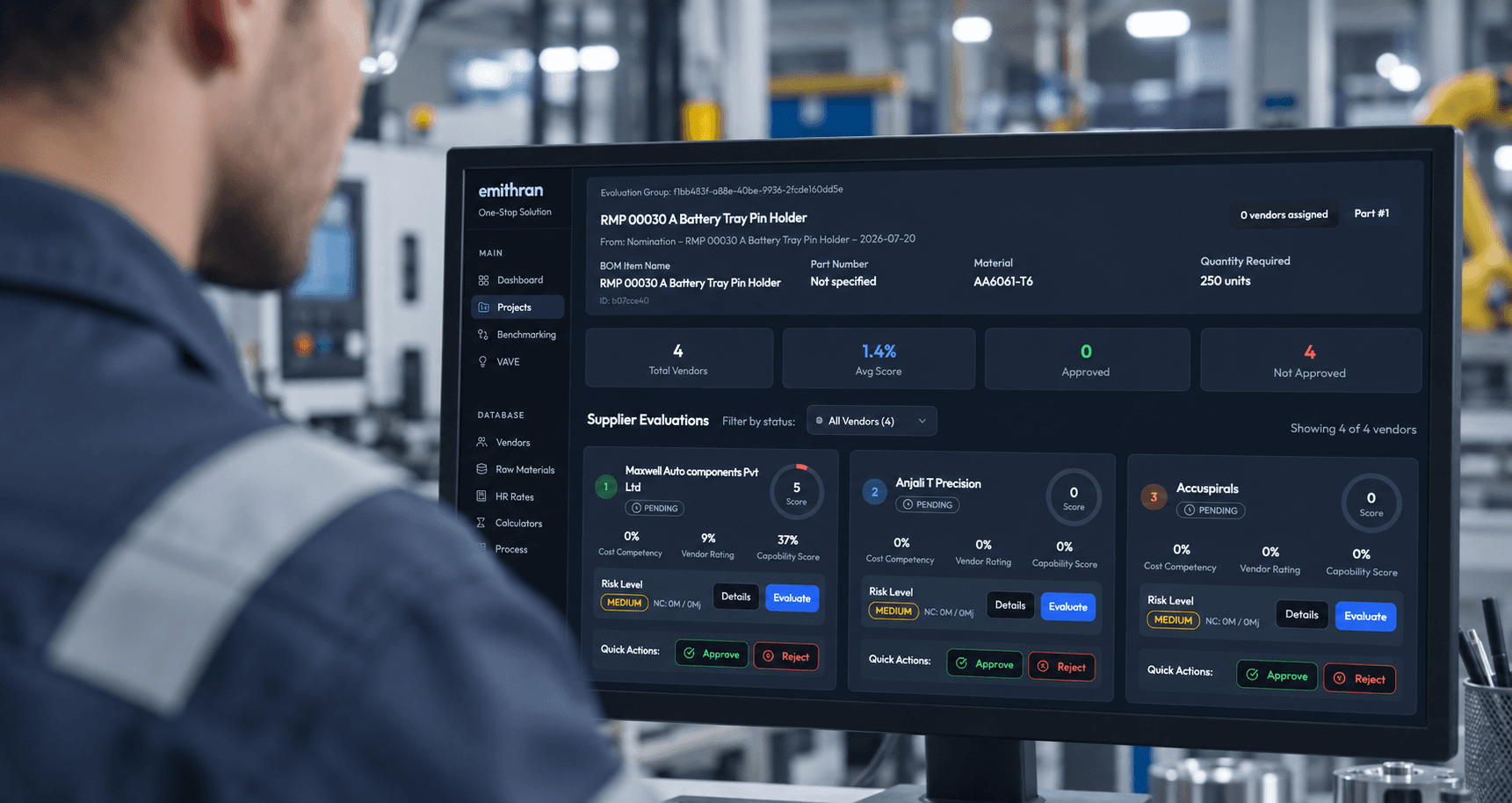Click Maxwell's score ring showing 5
The image size is (1512, 803).
pyautogui.click(x=797, y=492)
